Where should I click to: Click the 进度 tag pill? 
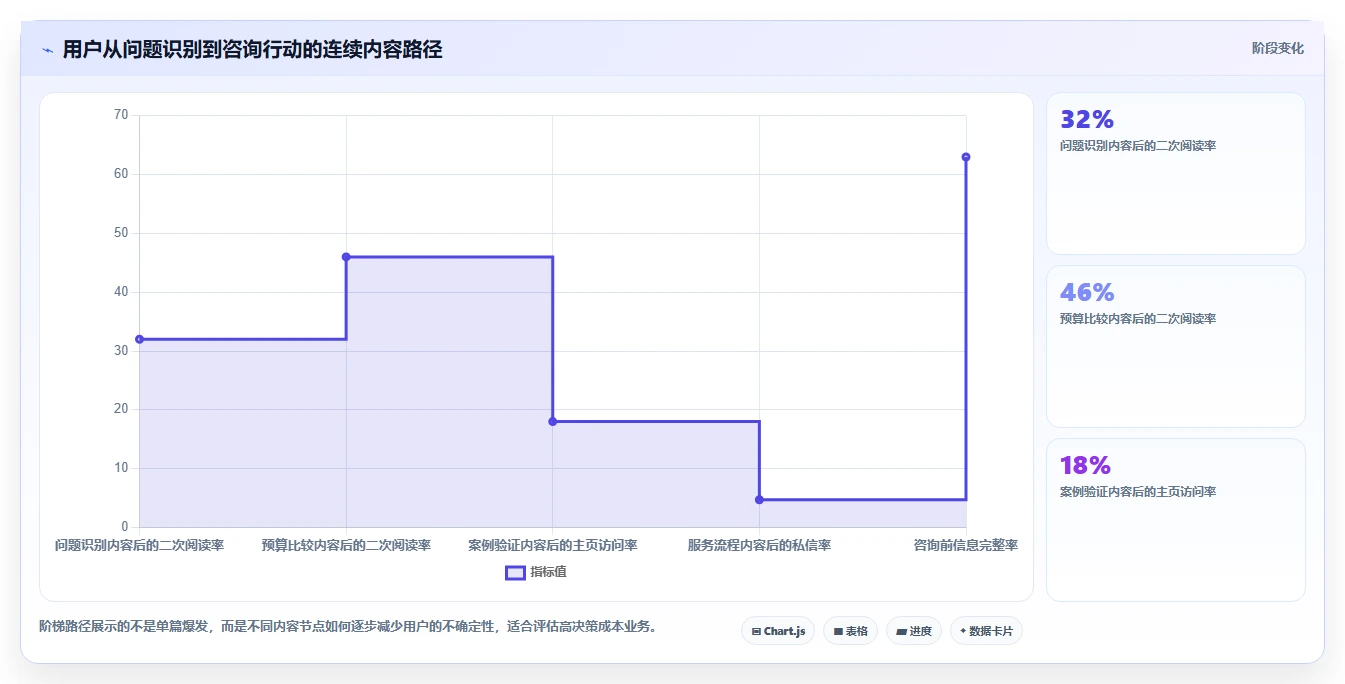tap(914, 631)
